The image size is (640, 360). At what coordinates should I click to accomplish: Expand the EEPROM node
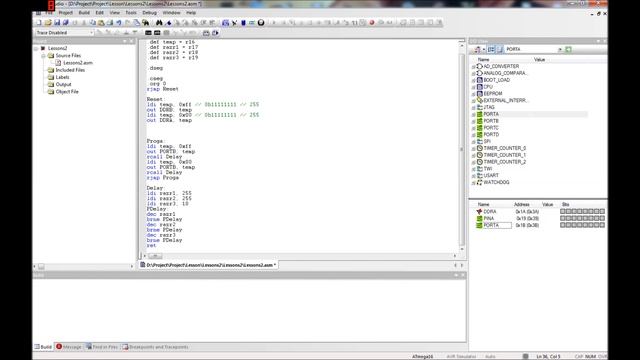[473, 94]
